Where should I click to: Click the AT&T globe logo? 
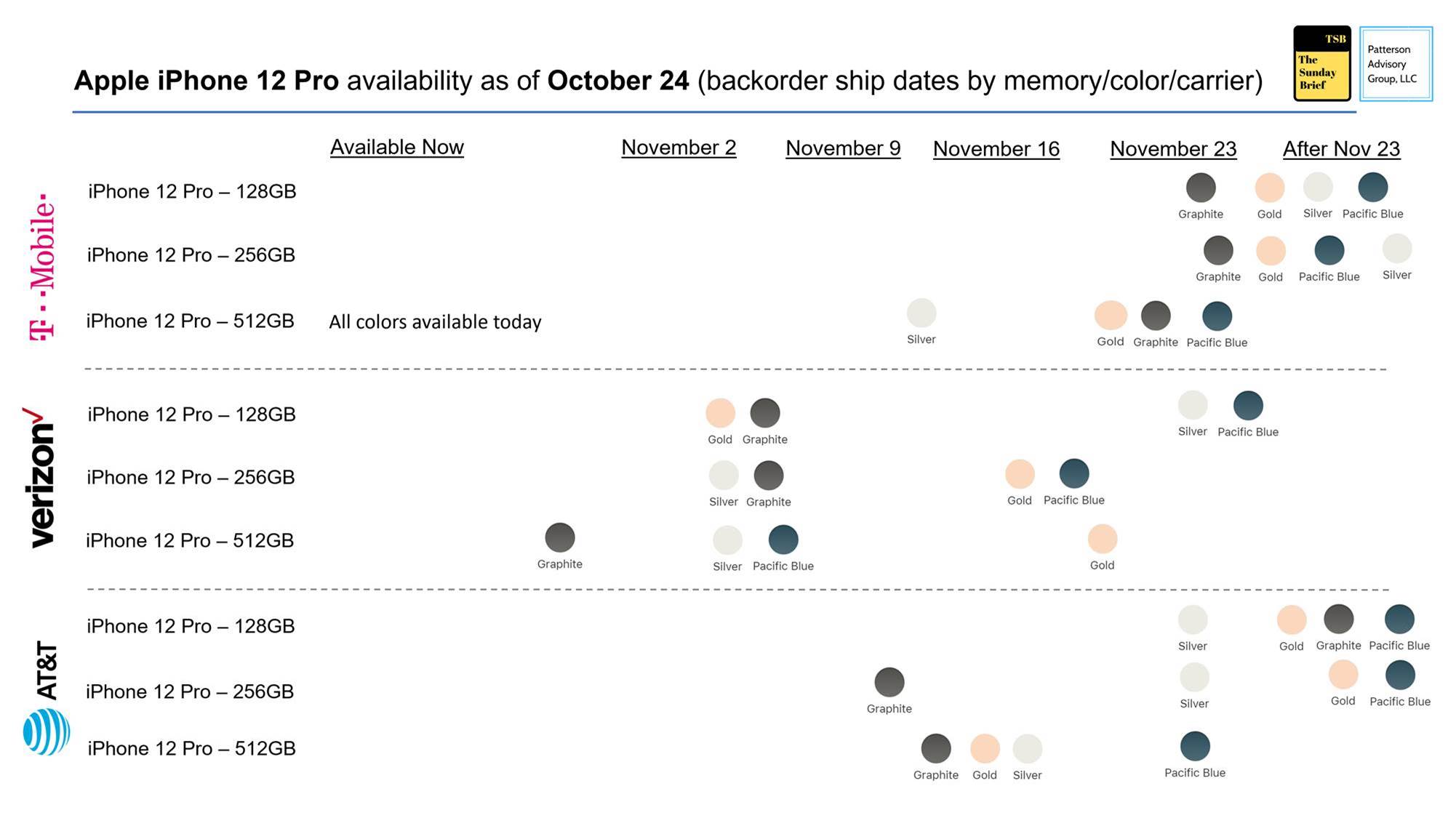(47, 731)
